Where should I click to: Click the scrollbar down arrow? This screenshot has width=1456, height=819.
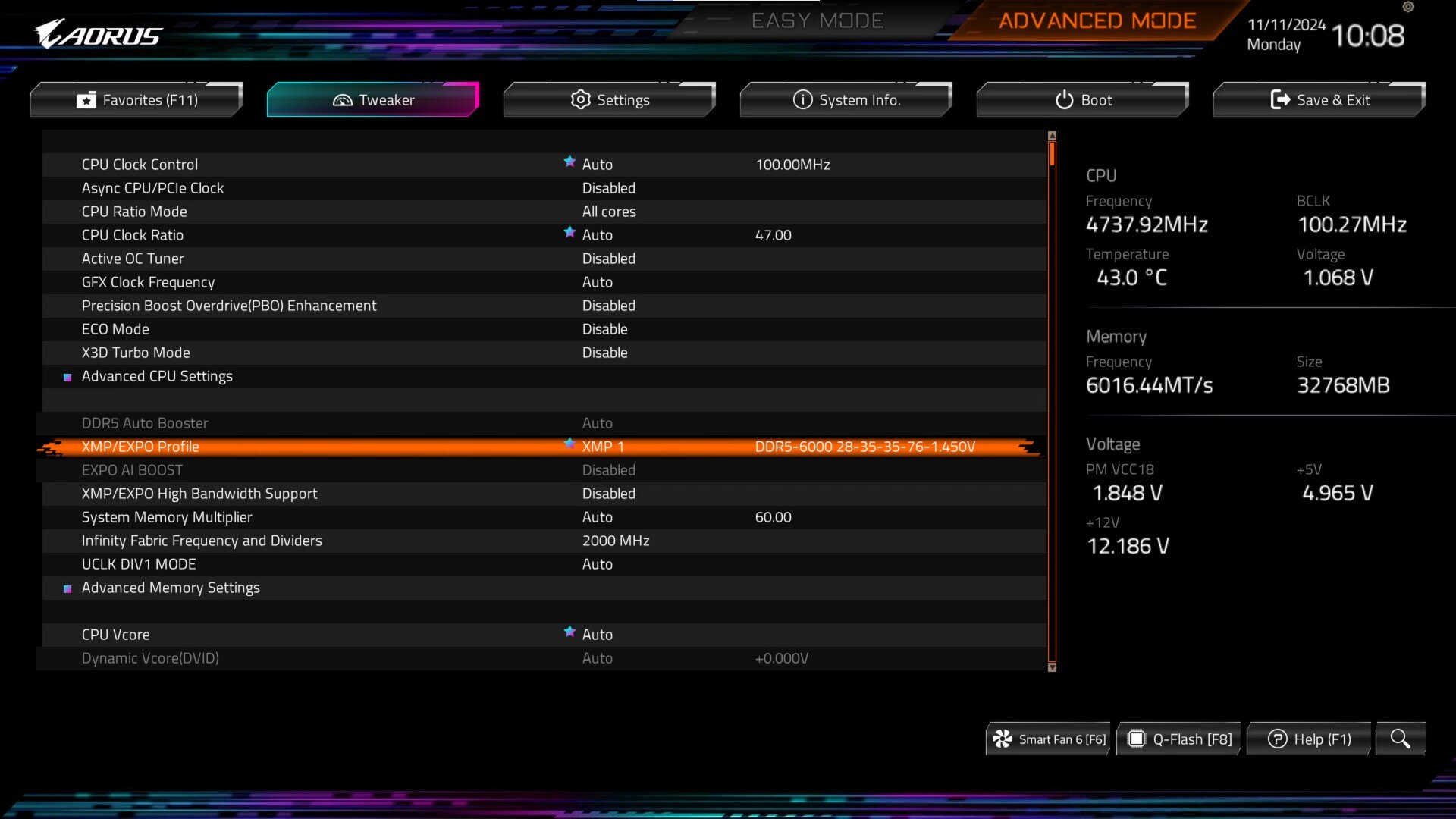click(1052, 667)
